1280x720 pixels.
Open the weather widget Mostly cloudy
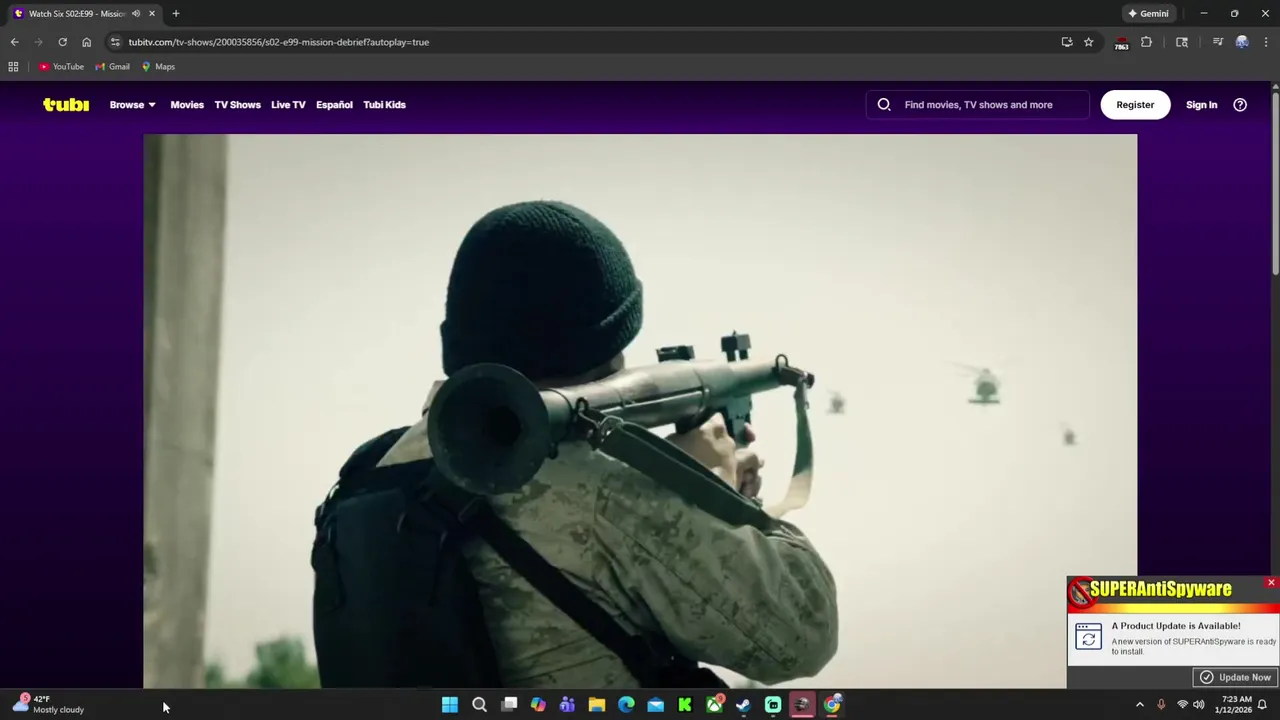[48, 705]
